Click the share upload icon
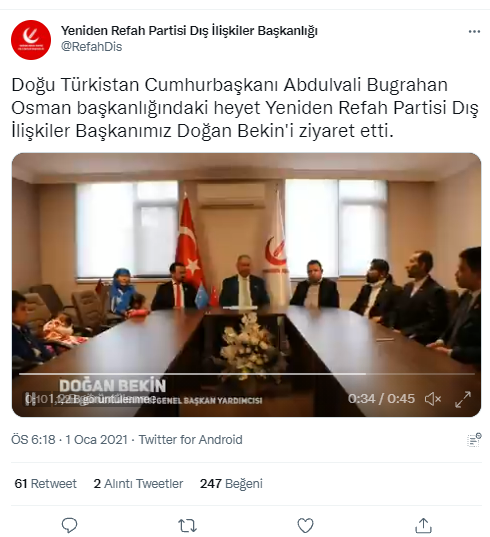Viewport: 490px width, 537px height. [423, 525]
